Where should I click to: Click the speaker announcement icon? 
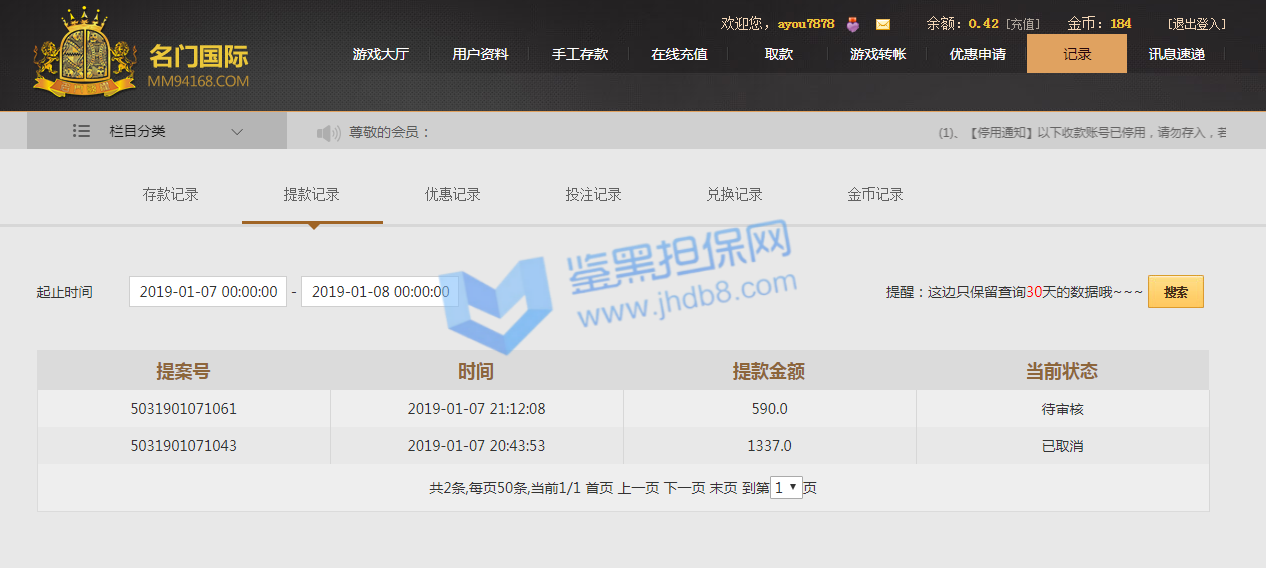point(328,132)
